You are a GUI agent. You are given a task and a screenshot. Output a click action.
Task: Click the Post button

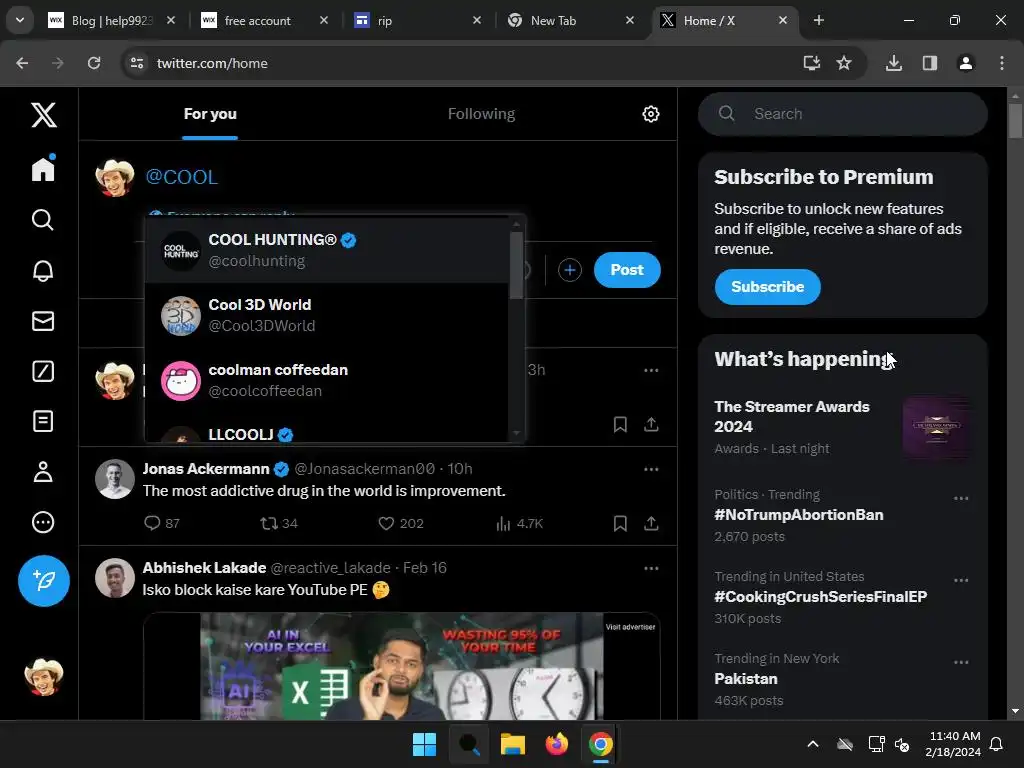pos(627,270)
